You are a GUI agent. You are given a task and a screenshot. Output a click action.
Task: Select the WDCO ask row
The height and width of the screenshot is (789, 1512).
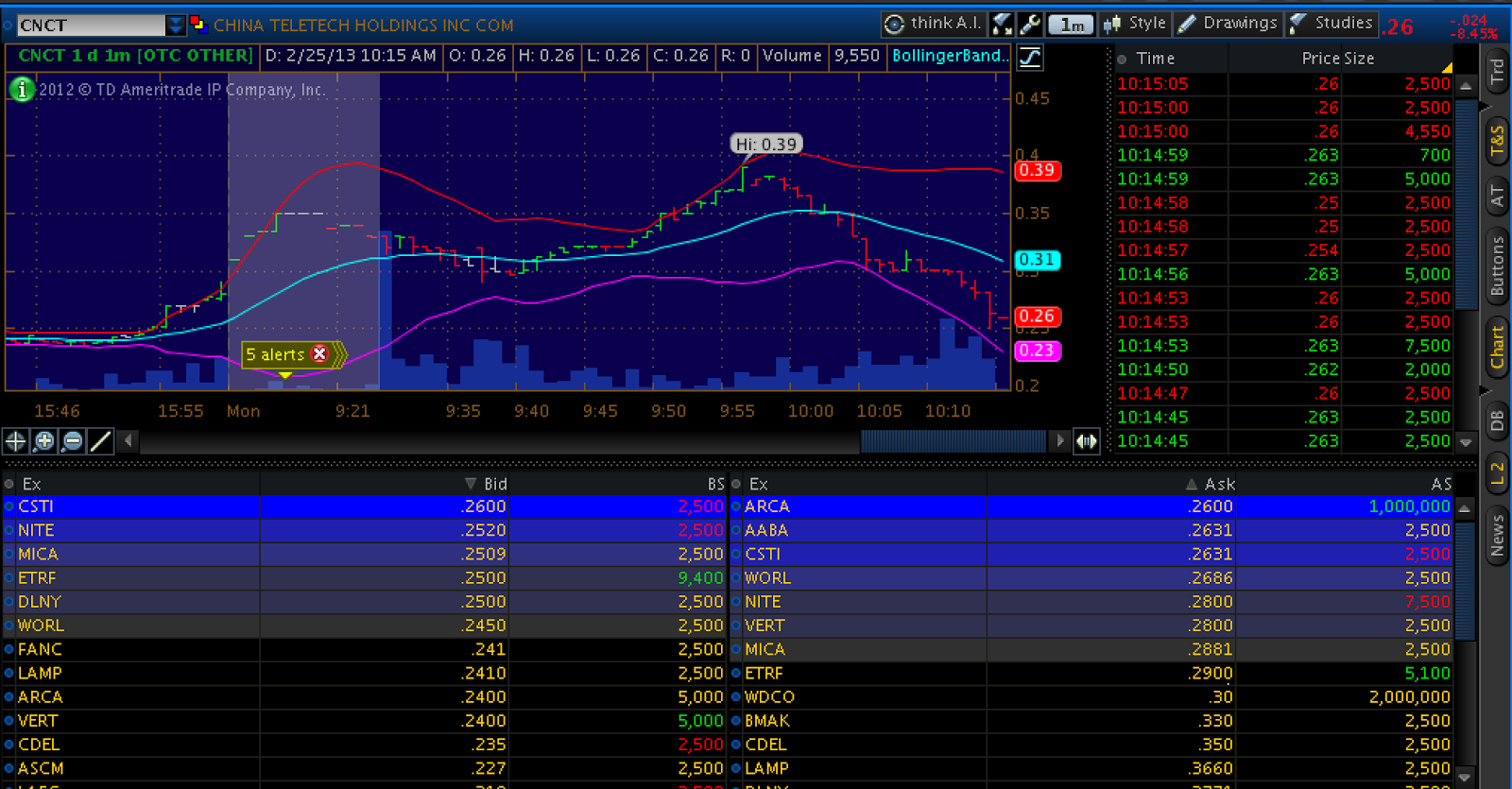[1091, 696]
